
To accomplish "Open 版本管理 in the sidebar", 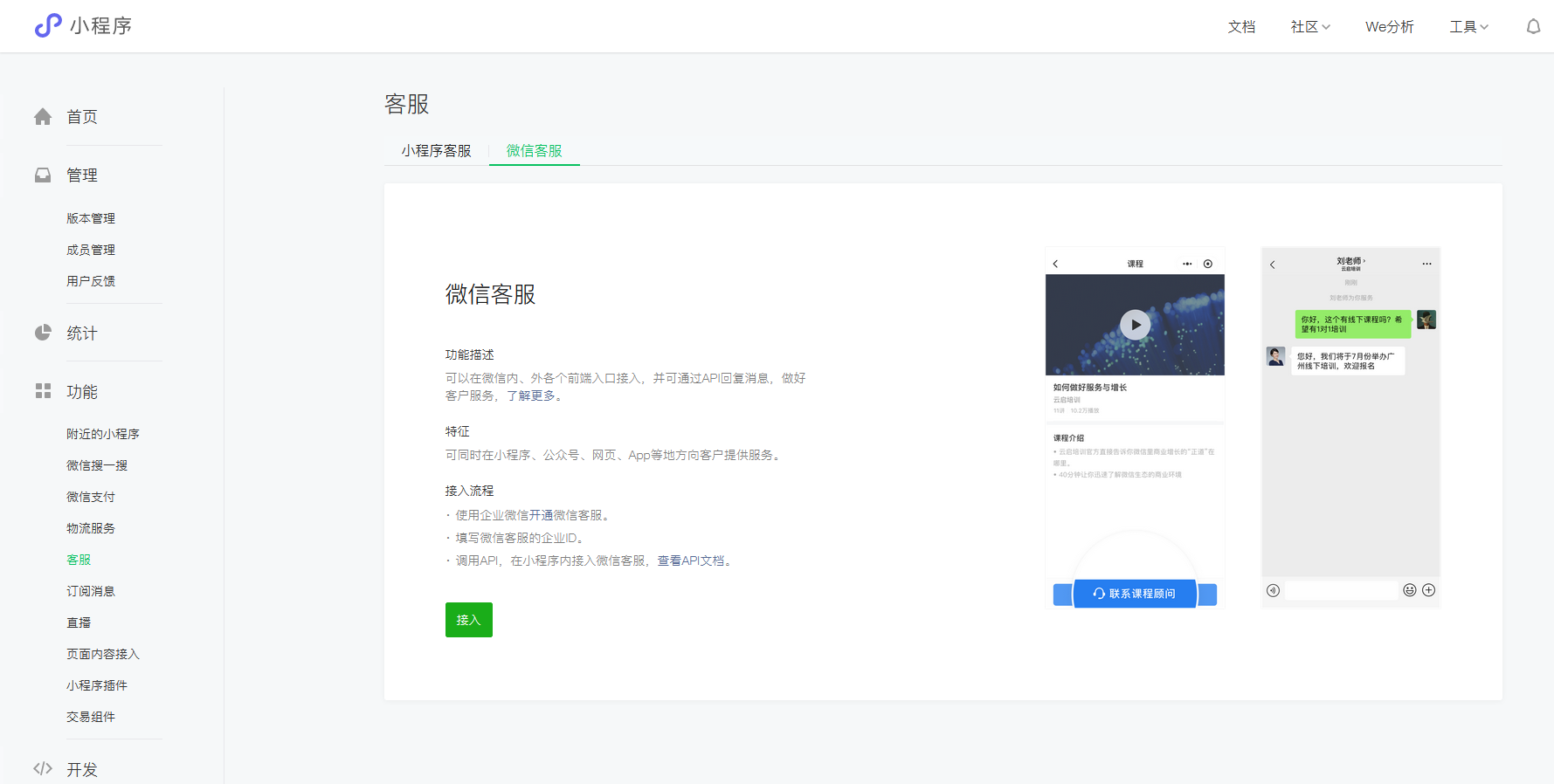I will point(91,218).
